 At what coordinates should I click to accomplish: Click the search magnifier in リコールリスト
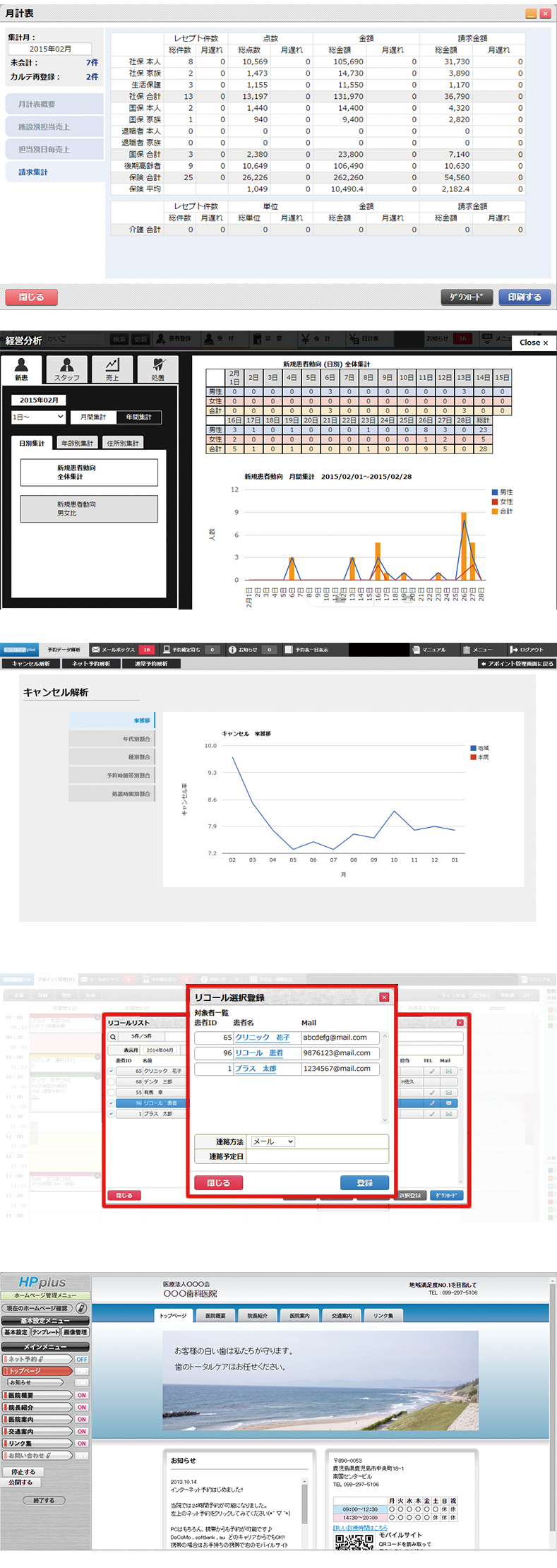pos(112,1037)
